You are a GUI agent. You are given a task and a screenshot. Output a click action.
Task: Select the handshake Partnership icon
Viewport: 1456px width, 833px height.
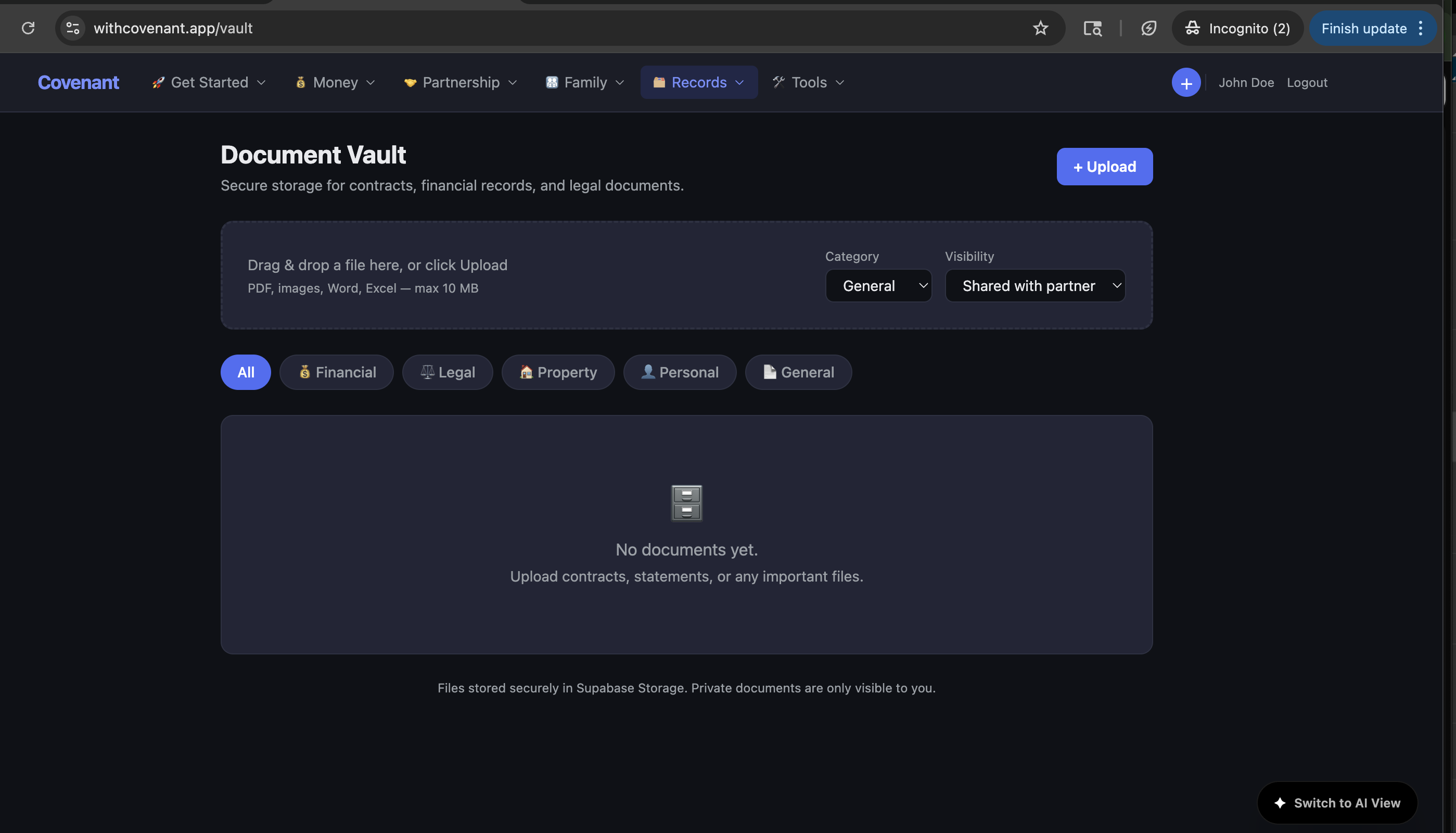coord(410,82)
